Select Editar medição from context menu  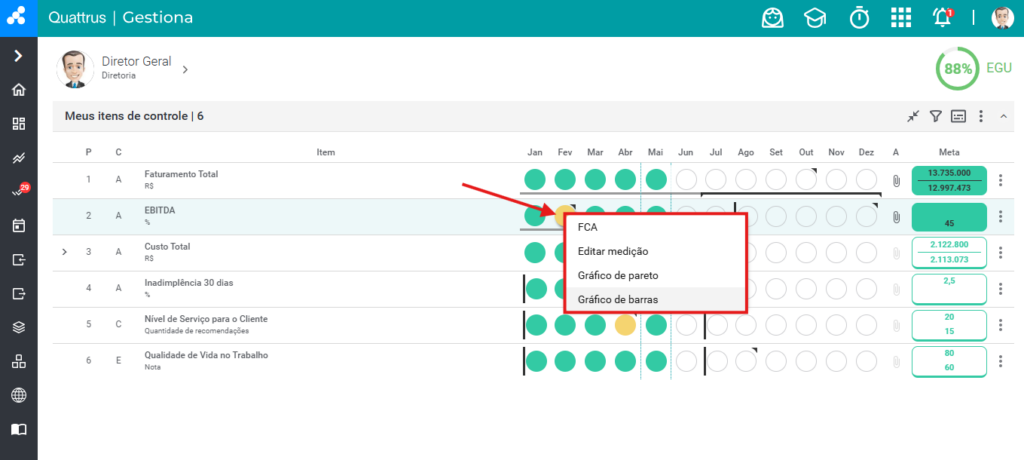click(656, 251)
